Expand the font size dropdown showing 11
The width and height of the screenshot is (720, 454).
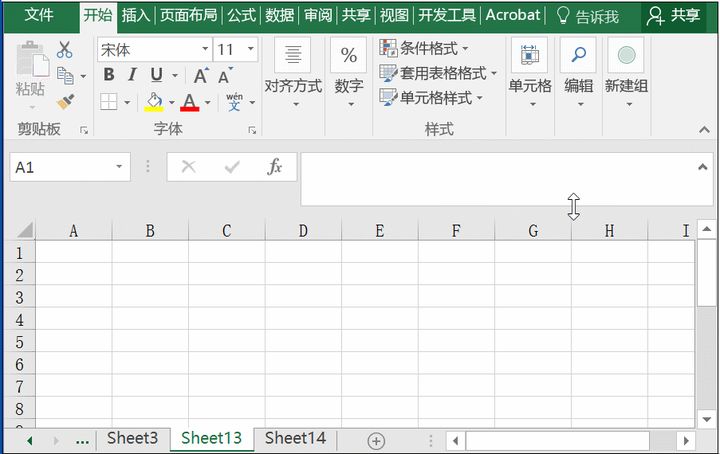249,49
